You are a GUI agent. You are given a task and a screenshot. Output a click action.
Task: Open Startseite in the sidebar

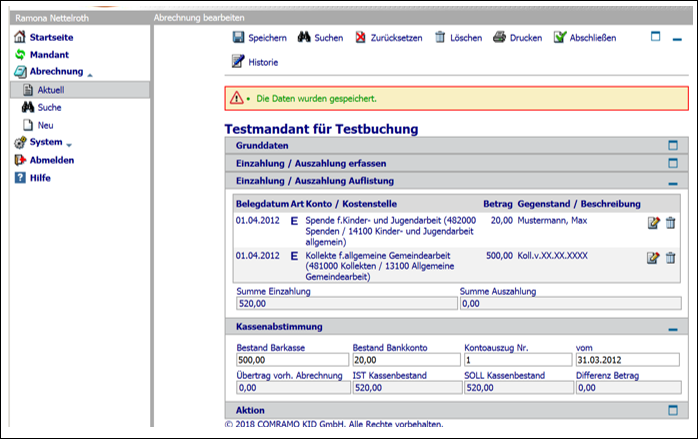pos(51,37)
